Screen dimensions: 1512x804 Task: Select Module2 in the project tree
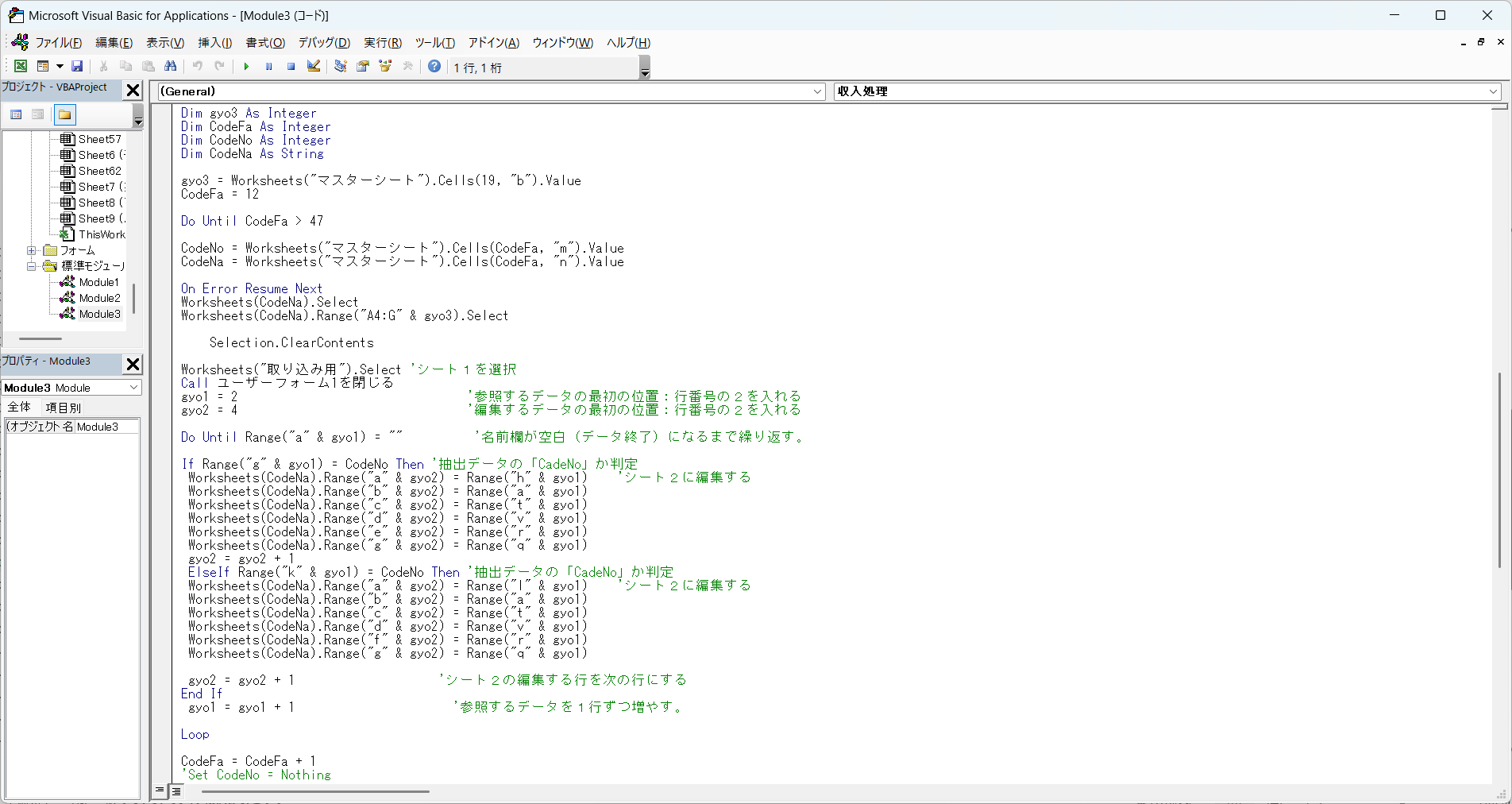tap(99, 298)
